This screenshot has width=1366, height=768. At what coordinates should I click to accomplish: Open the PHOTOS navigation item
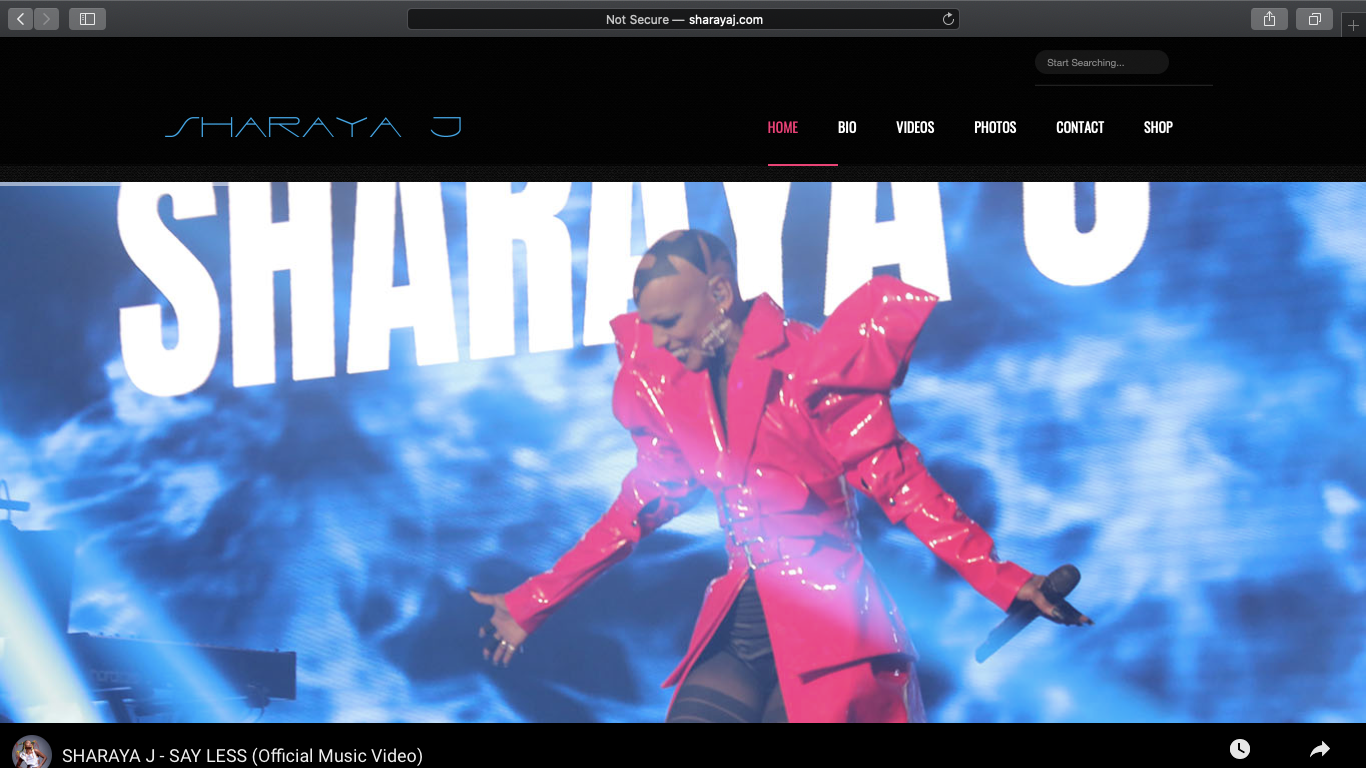[x=995, y=127]
